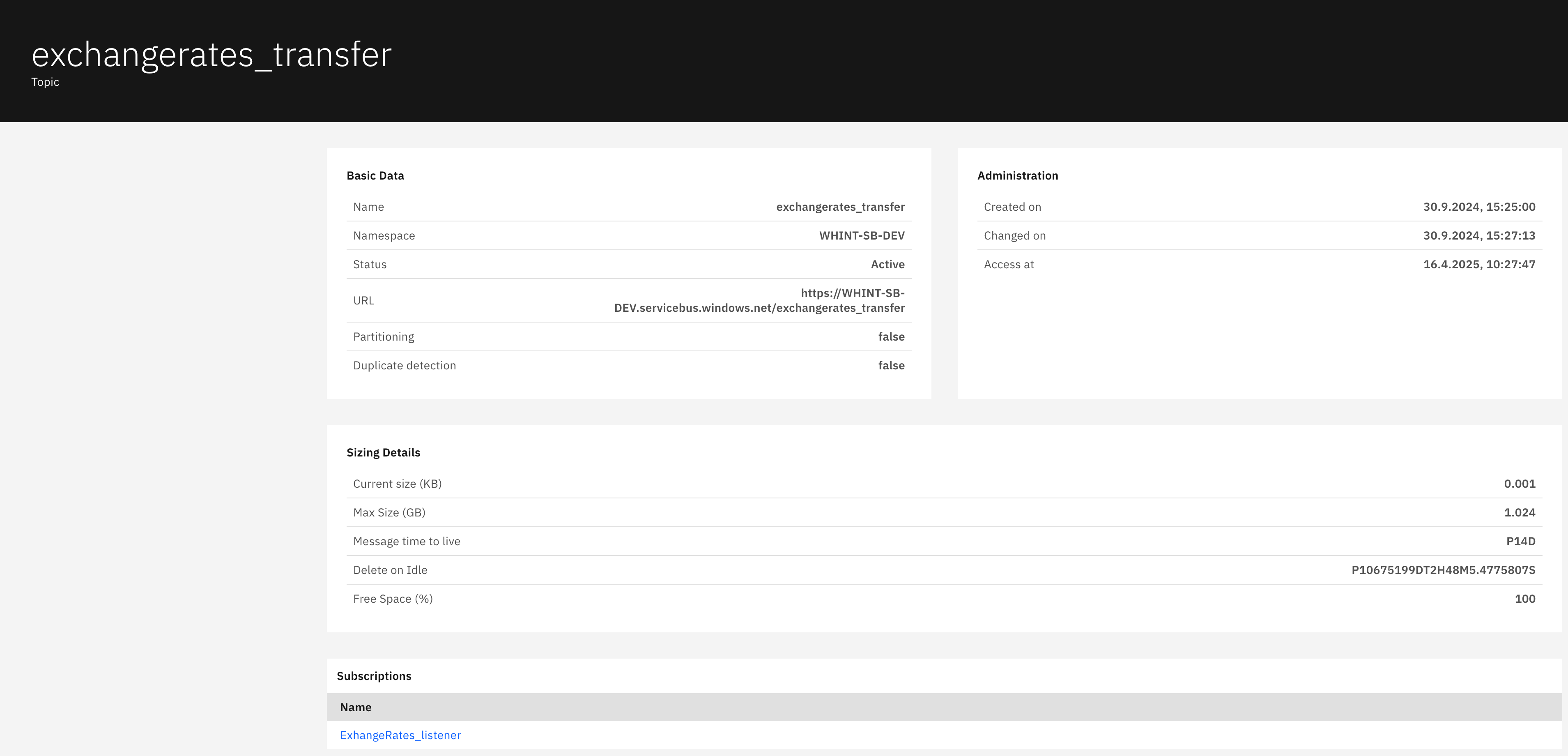Viewport: 1568px width, 756px height.
Task: Click the Basic Data section heading
Action: pos(375,175)
